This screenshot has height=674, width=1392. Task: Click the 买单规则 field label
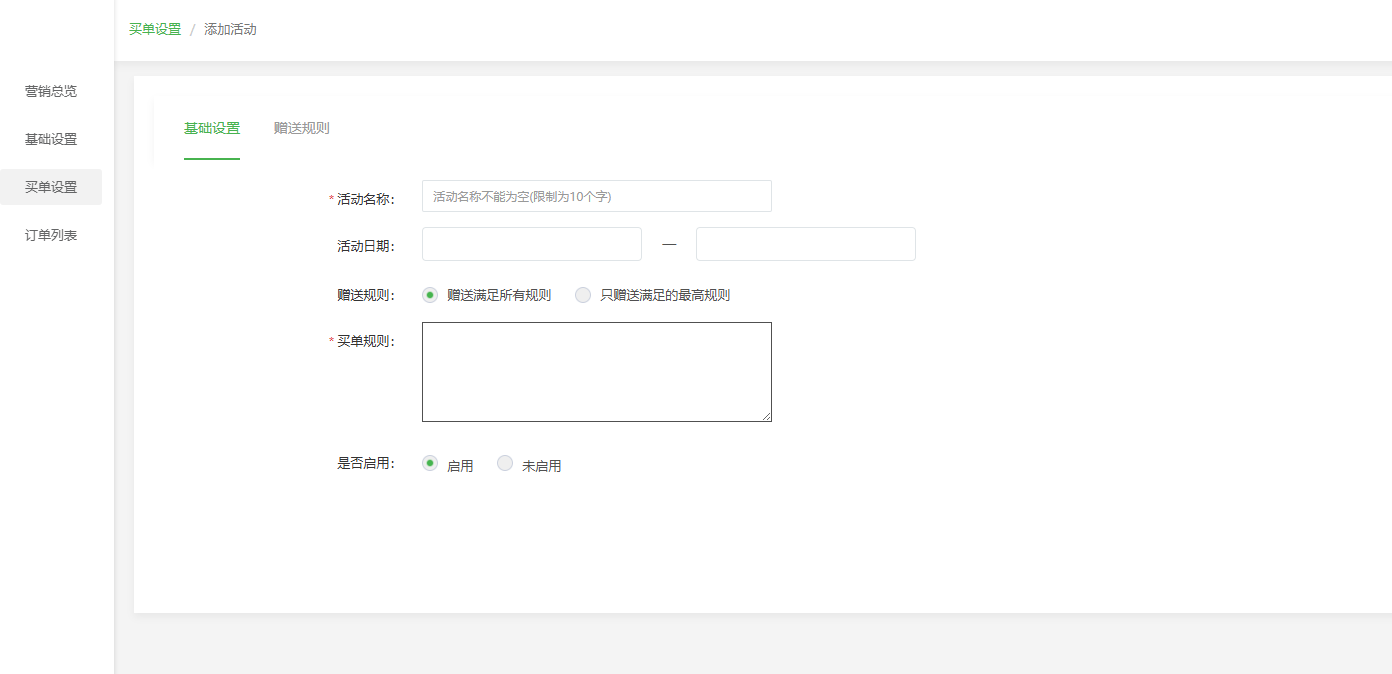(x=365, y=341)
